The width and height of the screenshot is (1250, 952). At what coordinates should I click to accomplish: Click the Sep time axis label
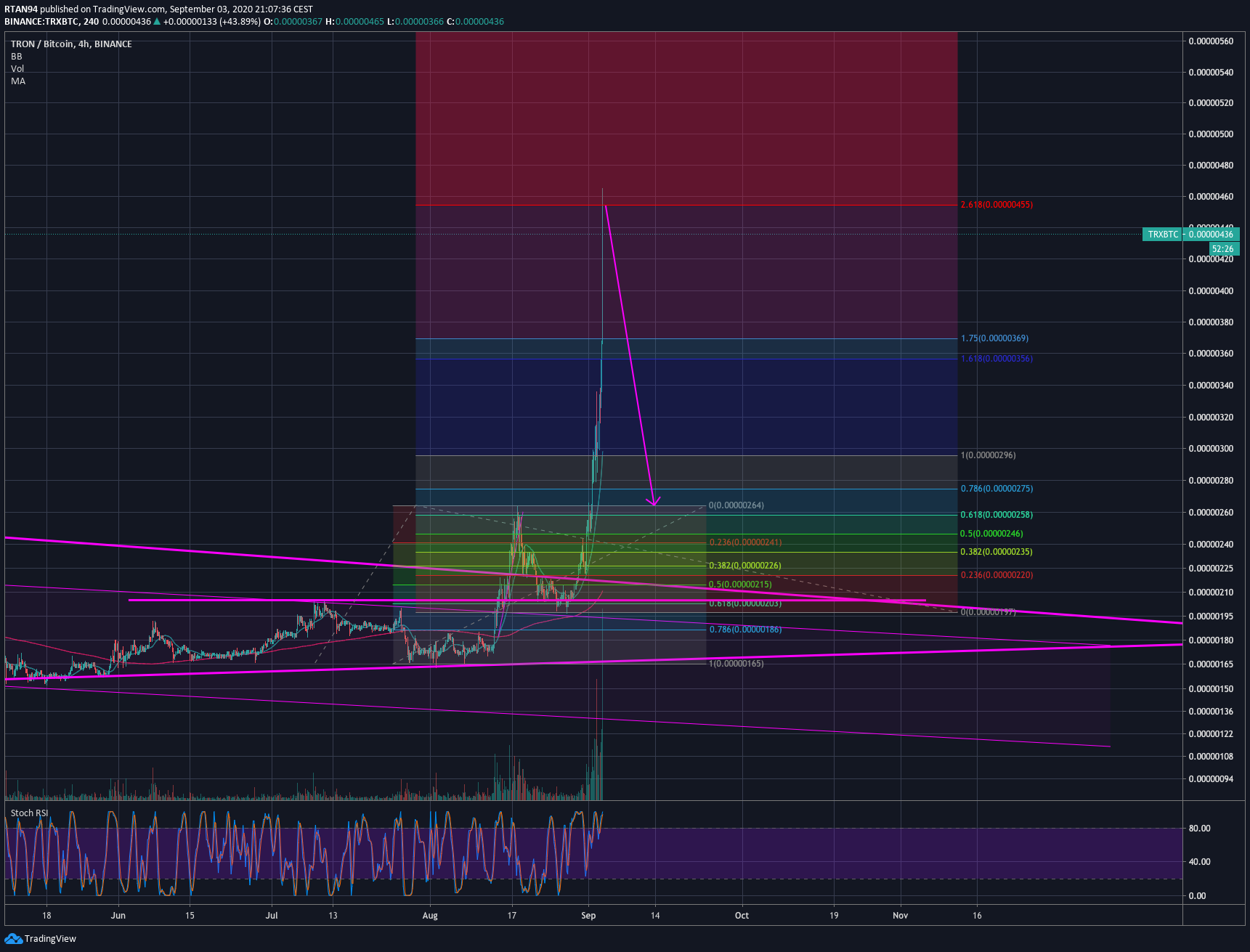[588, 916]
